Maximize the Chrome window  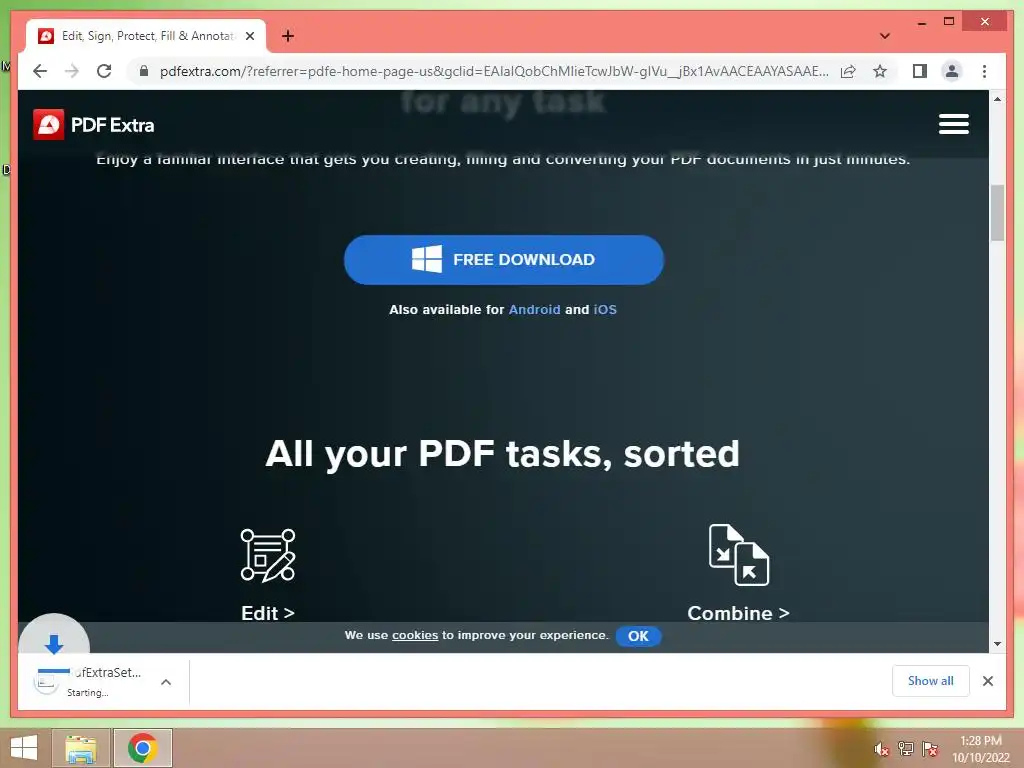[x=949, y=22]
